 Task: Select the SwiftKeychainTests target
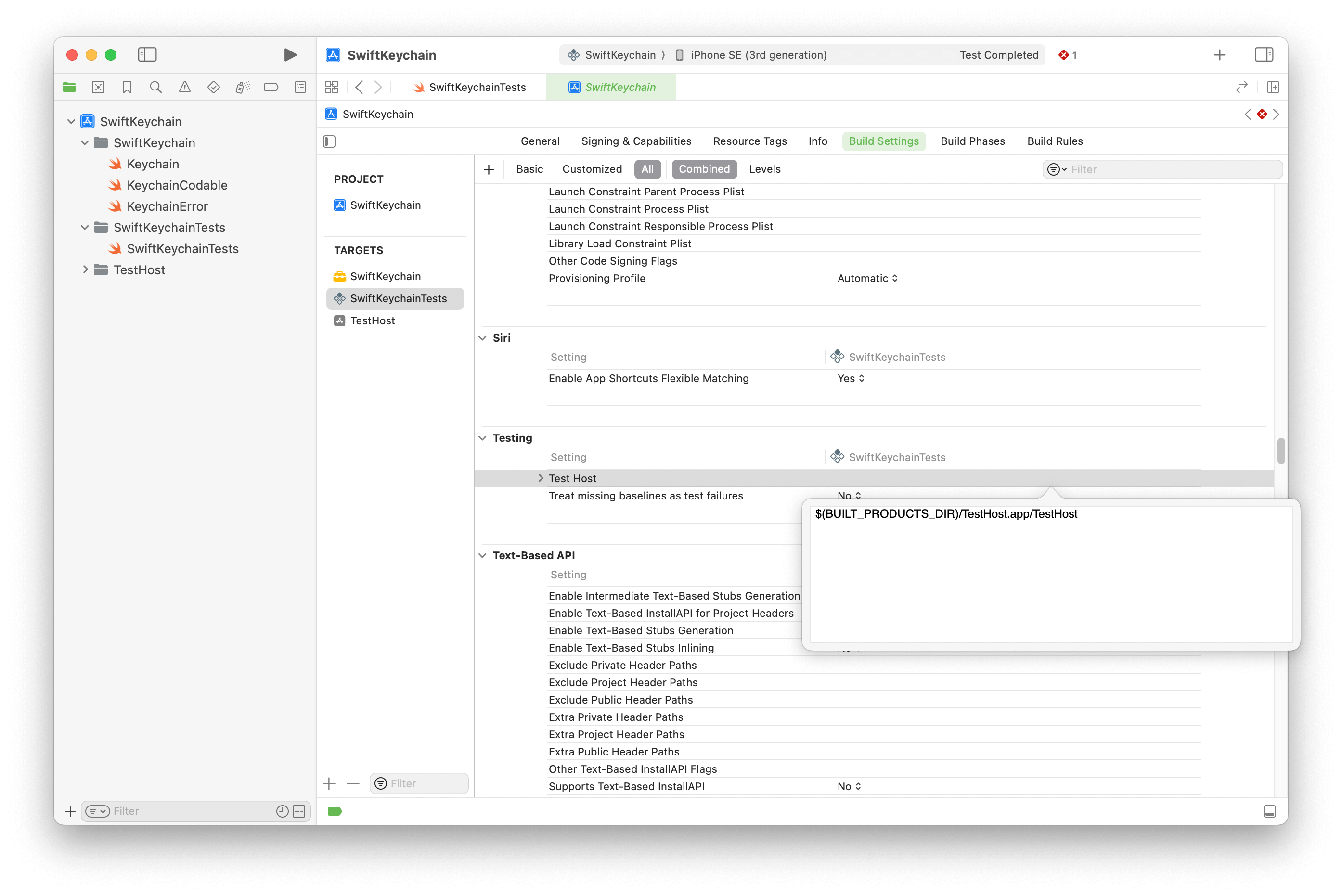click(398, 298)
